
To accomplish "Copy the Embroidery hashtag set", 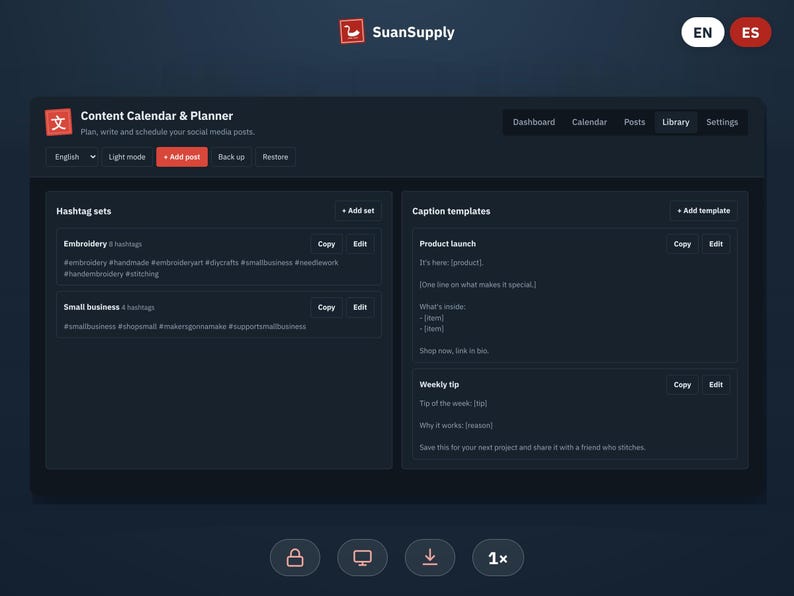I will (326, 244).
